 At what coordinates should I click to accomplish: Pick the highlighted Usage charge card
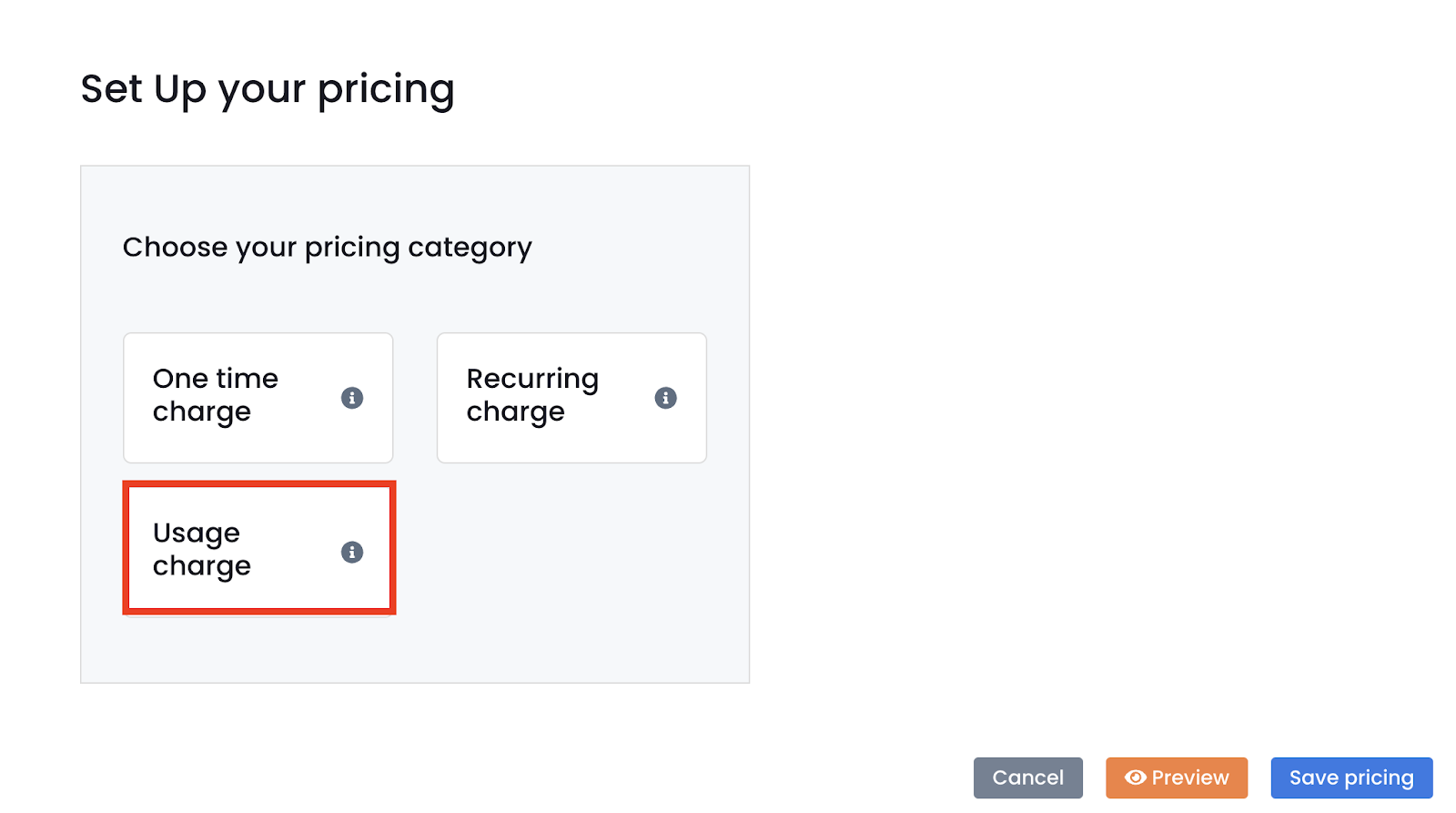pos(259,548)
